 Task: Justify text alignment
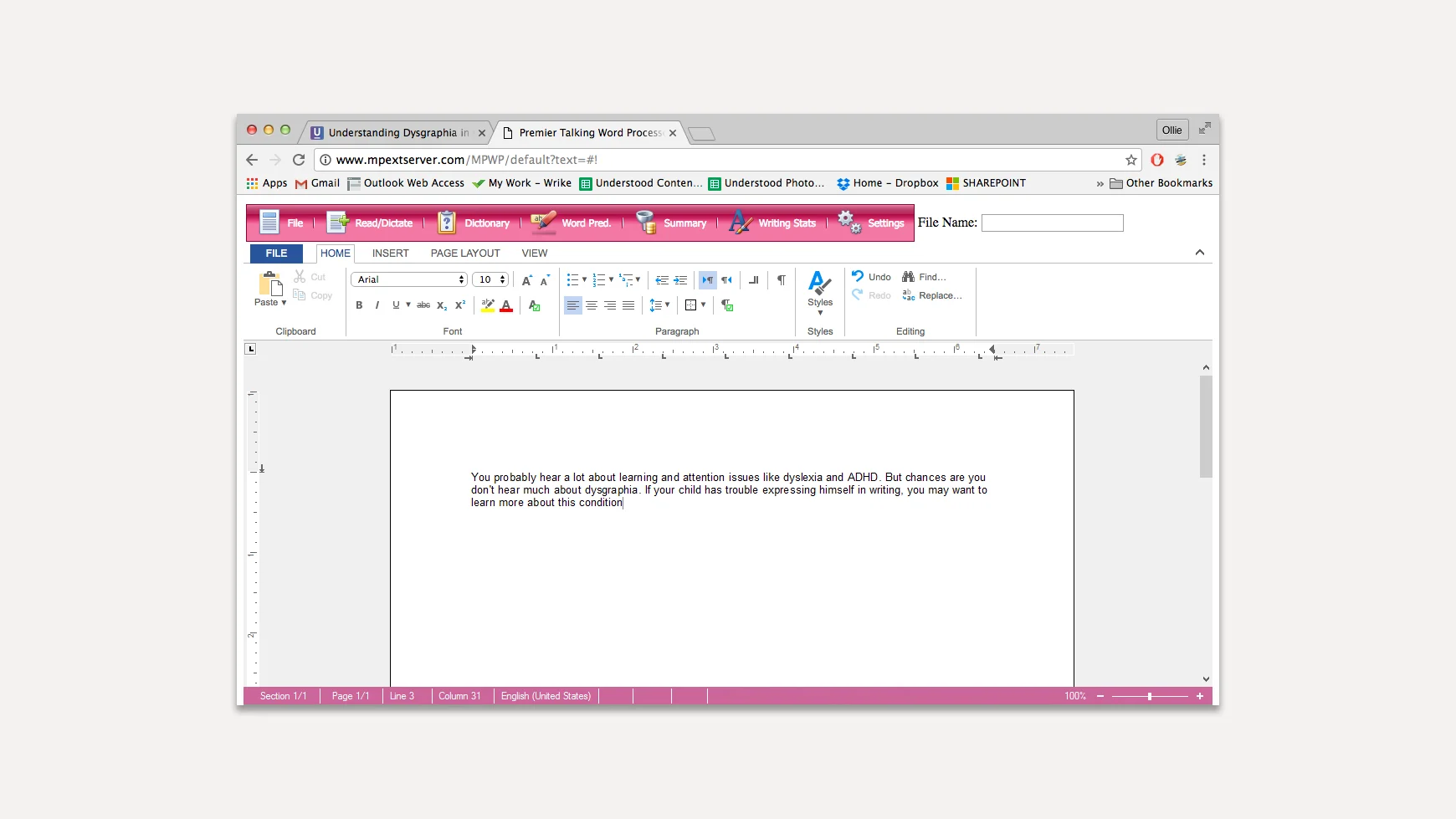[628, 305]
